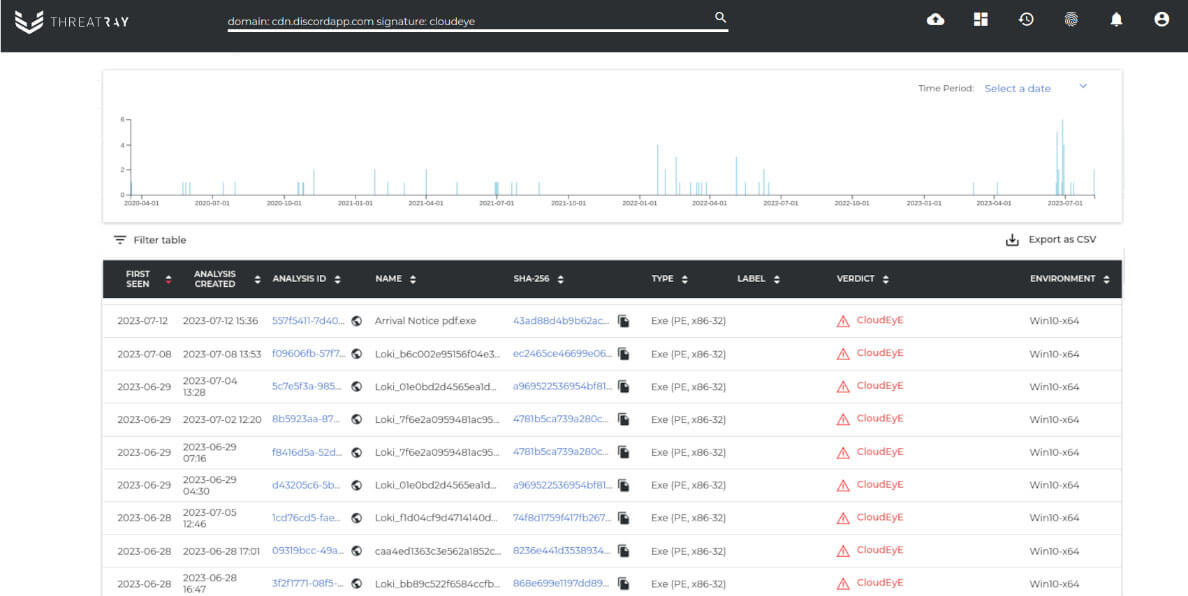Open the notifications bell

(x=1116, y=20)
